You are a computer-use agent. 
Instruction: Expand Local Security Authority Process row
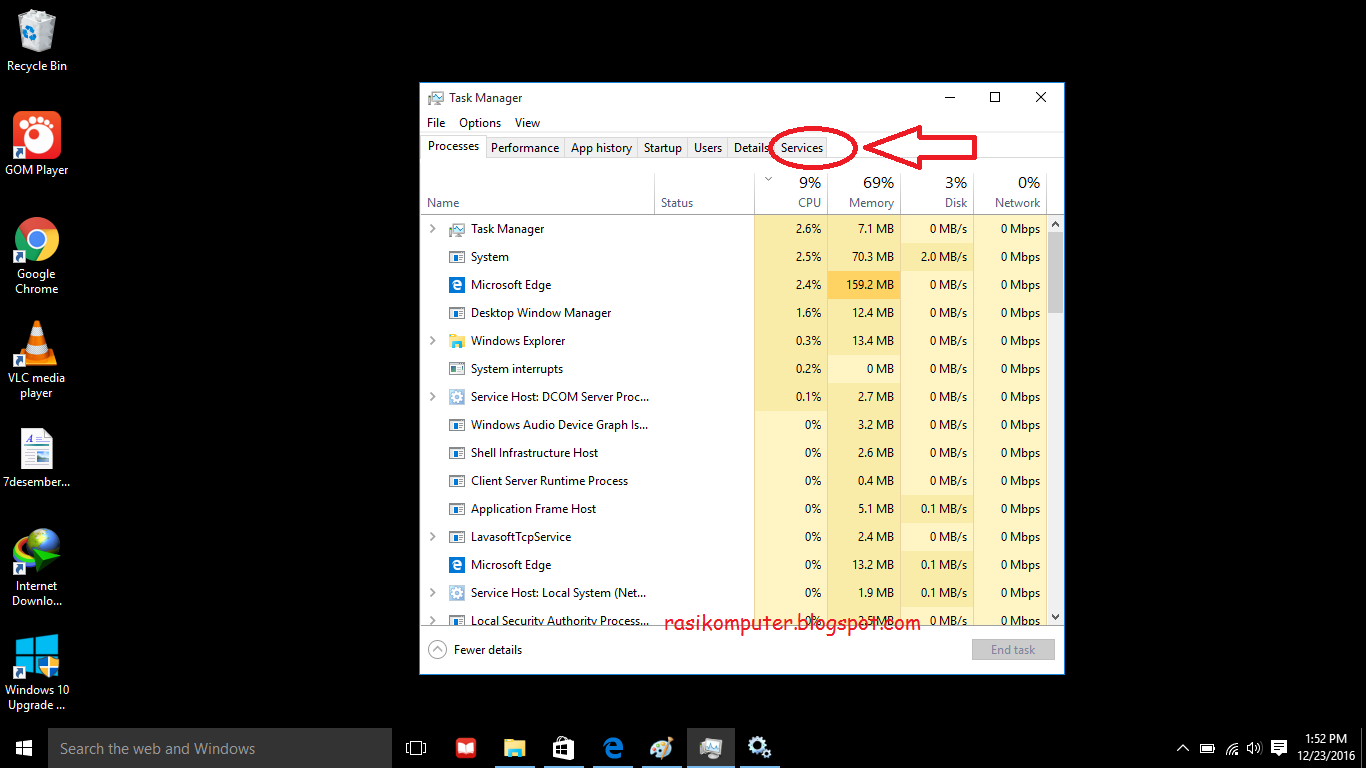tap(433, 621)
